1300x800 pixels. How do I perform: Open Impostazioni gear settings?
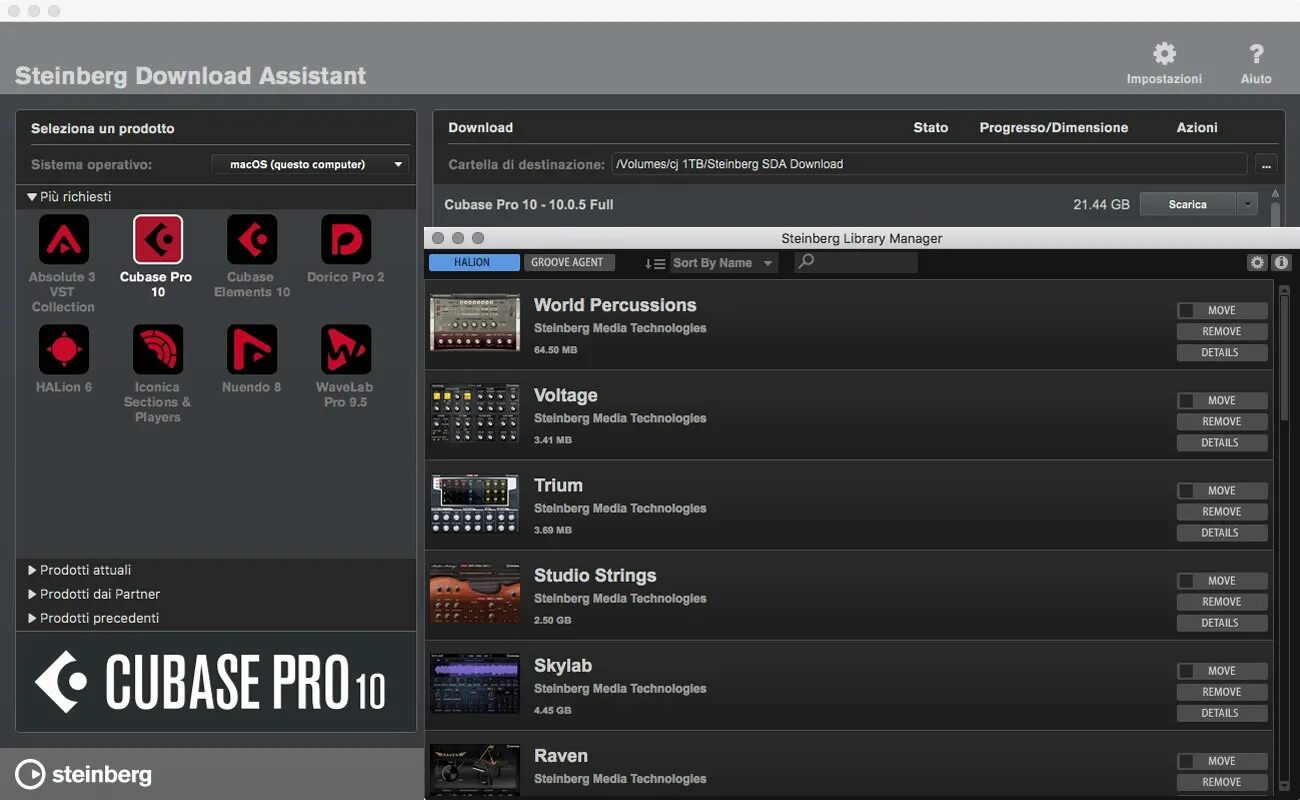point(1164,54)
